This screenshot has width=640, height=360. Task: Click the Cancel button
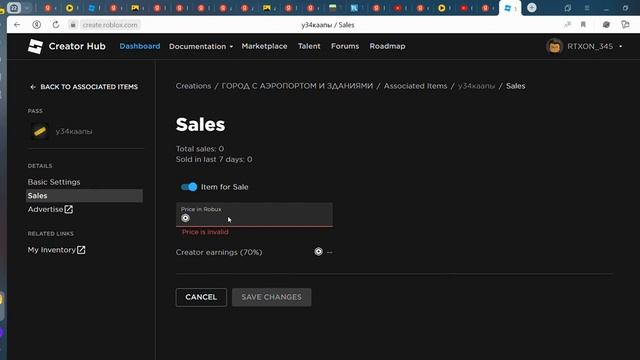201,297
